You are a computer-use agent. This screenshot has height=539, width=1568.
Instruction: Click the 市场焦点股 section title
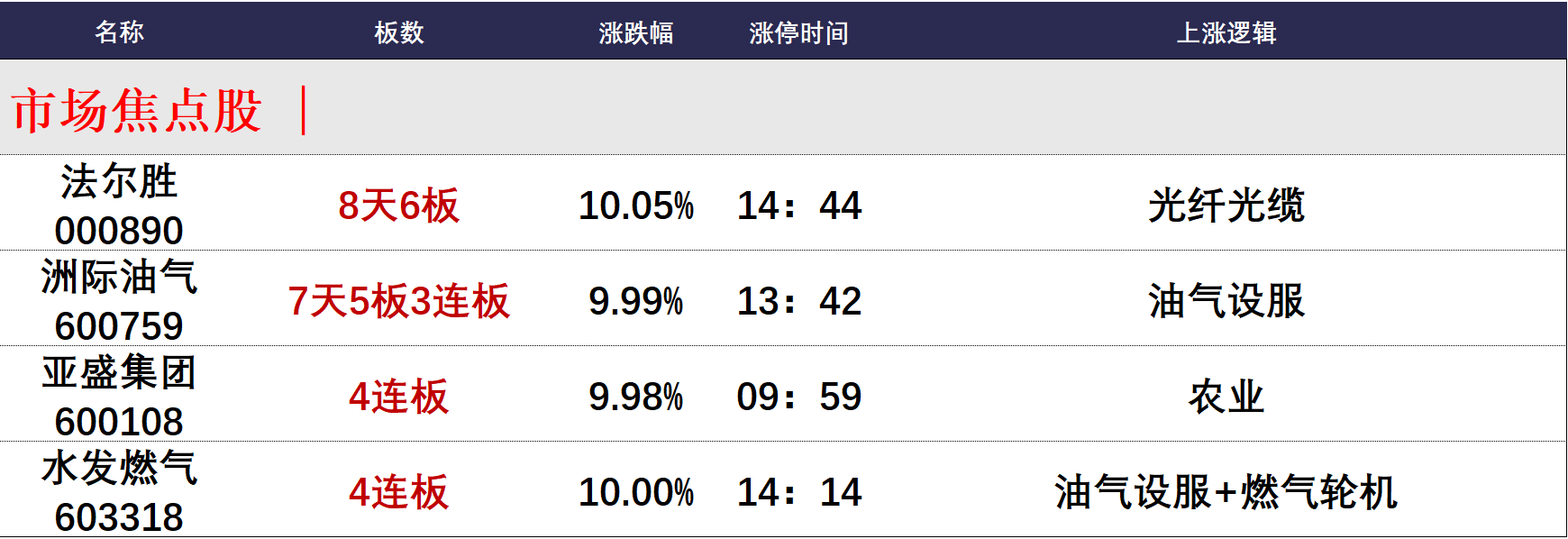137,111
